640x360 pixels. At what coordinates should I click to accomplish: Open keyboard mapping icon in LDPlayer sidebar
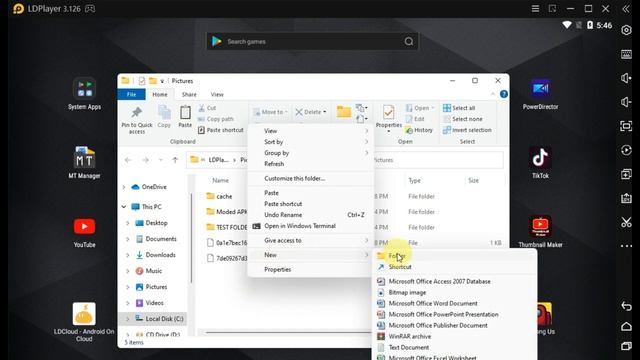[626, 54]
